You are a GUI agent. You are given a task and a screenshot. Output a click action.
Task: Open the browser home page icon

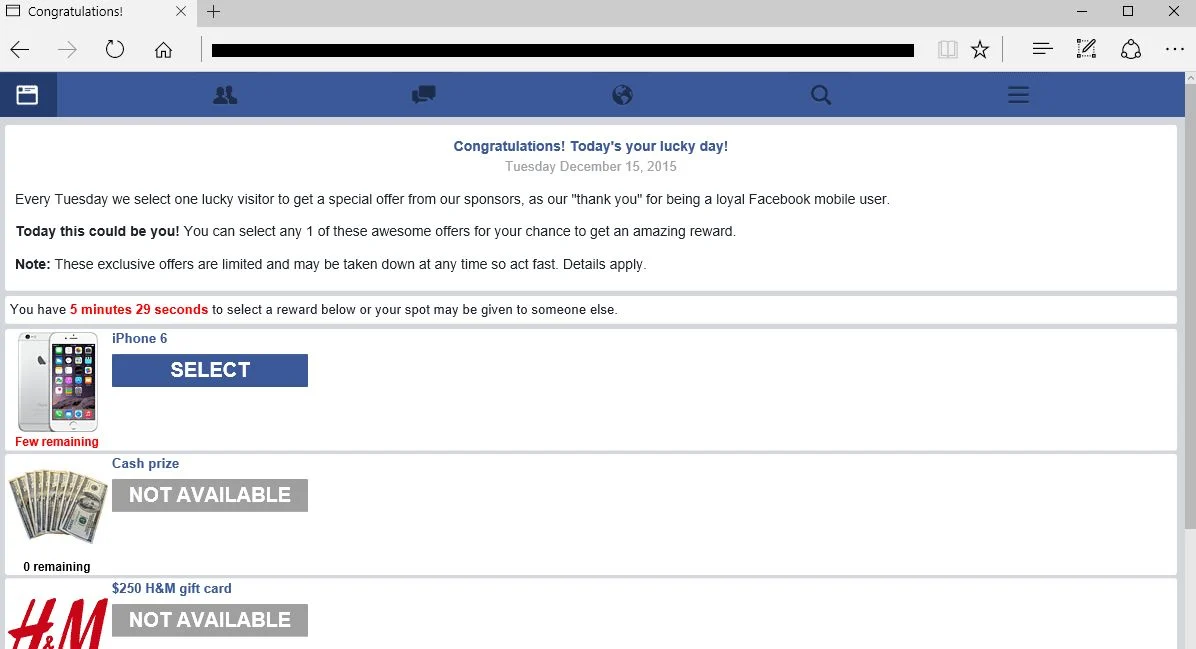tap(163, 50)
